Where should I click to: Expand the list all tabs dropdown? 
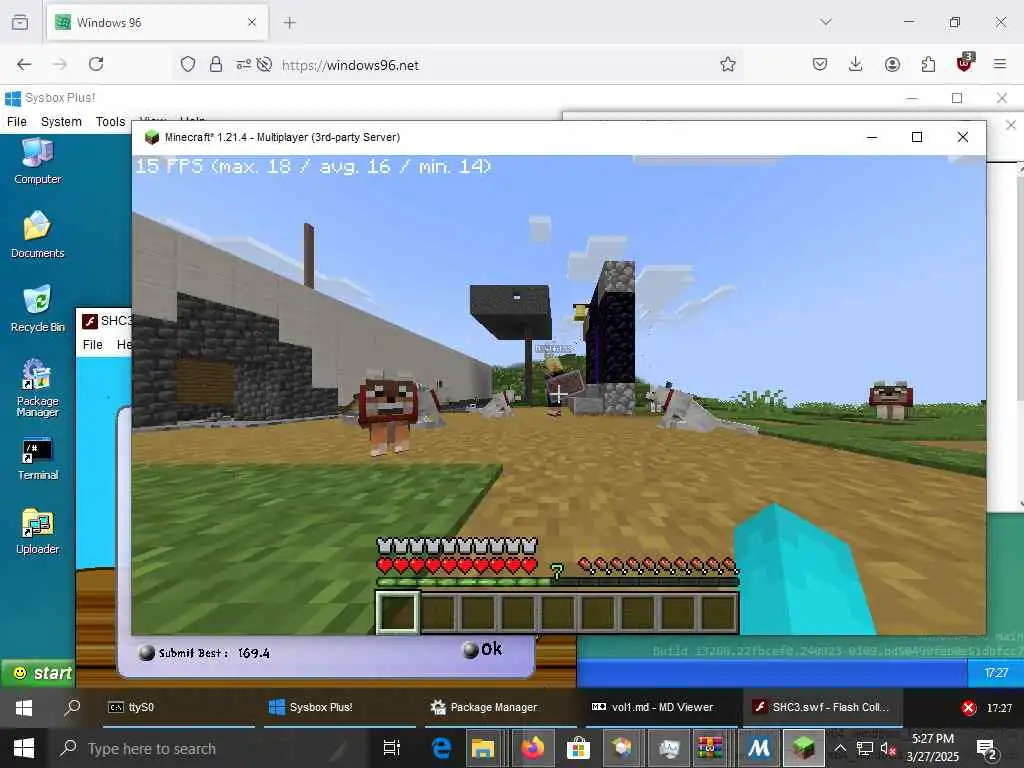click(x=825, y=22)
